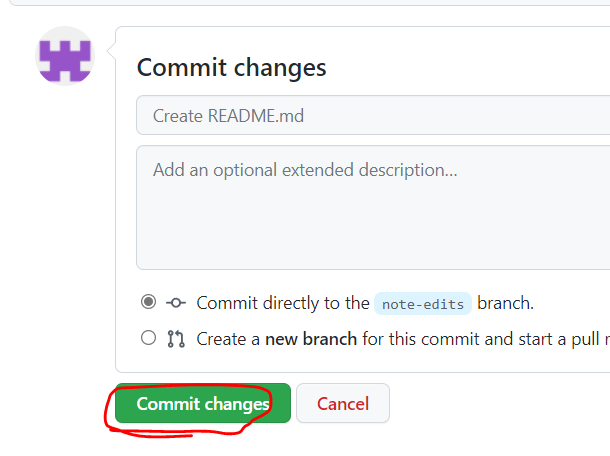The image size is (610, 456).
Task: Click the green Commit changes button
Action: [x=203, y=403]
